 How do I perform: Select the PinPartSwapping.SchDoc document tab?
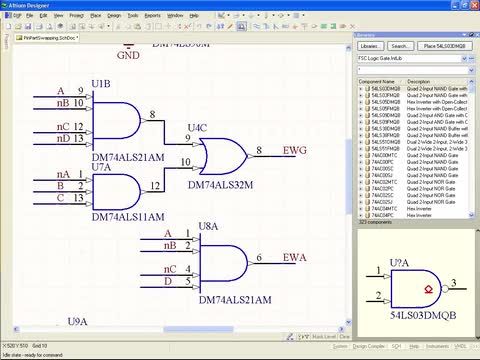pos(47,38)
